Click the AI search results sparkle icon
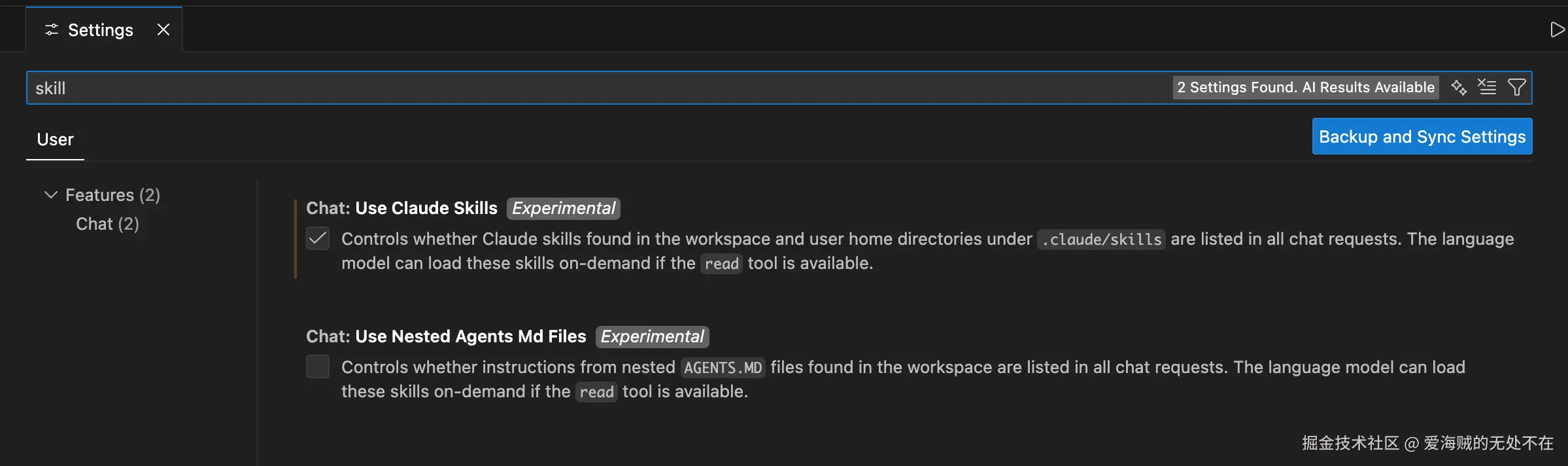The height and width of the screenshot is (466, 1568). [x=1458, y=88]
